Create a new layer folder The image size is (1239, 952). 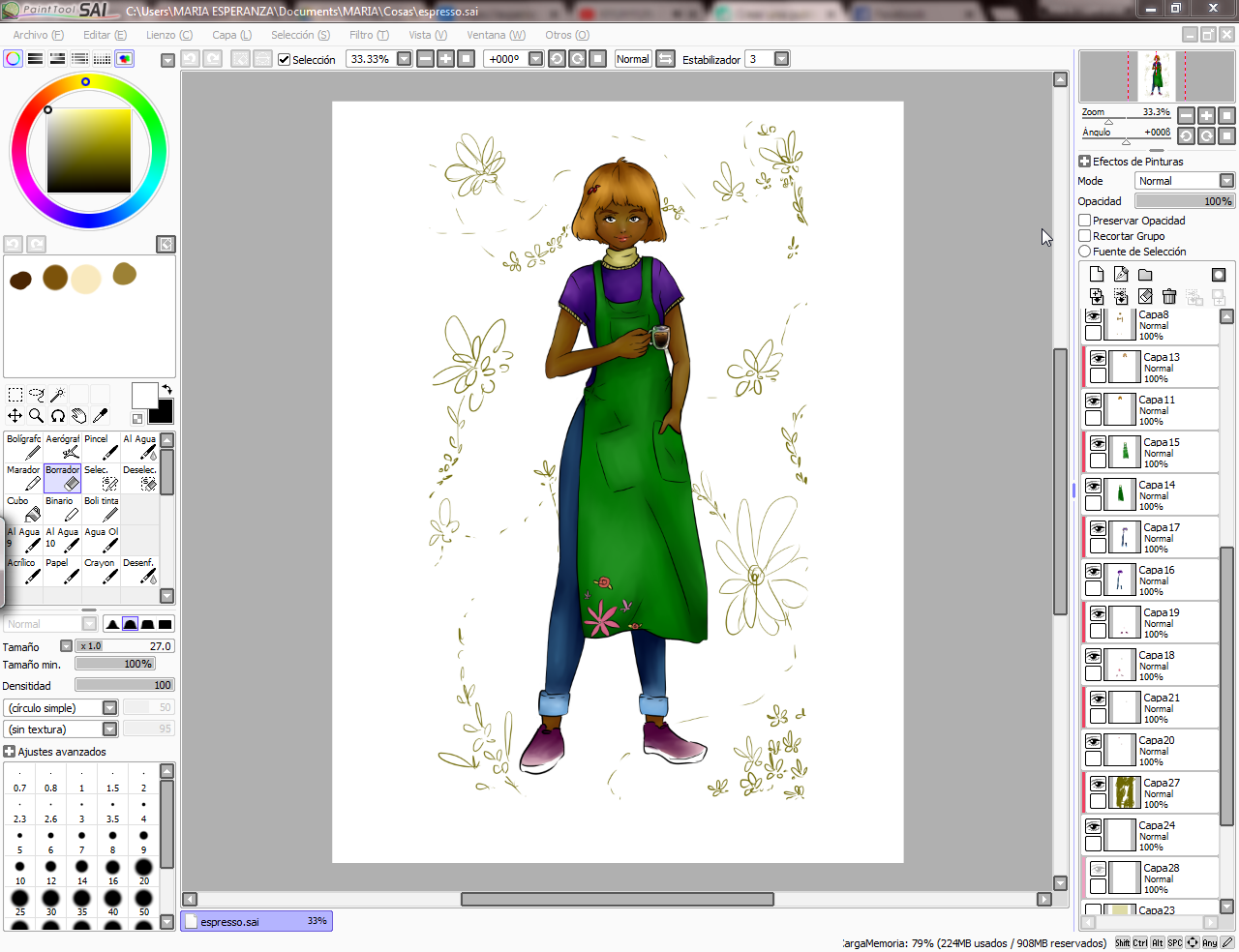tap(1145, 275)
